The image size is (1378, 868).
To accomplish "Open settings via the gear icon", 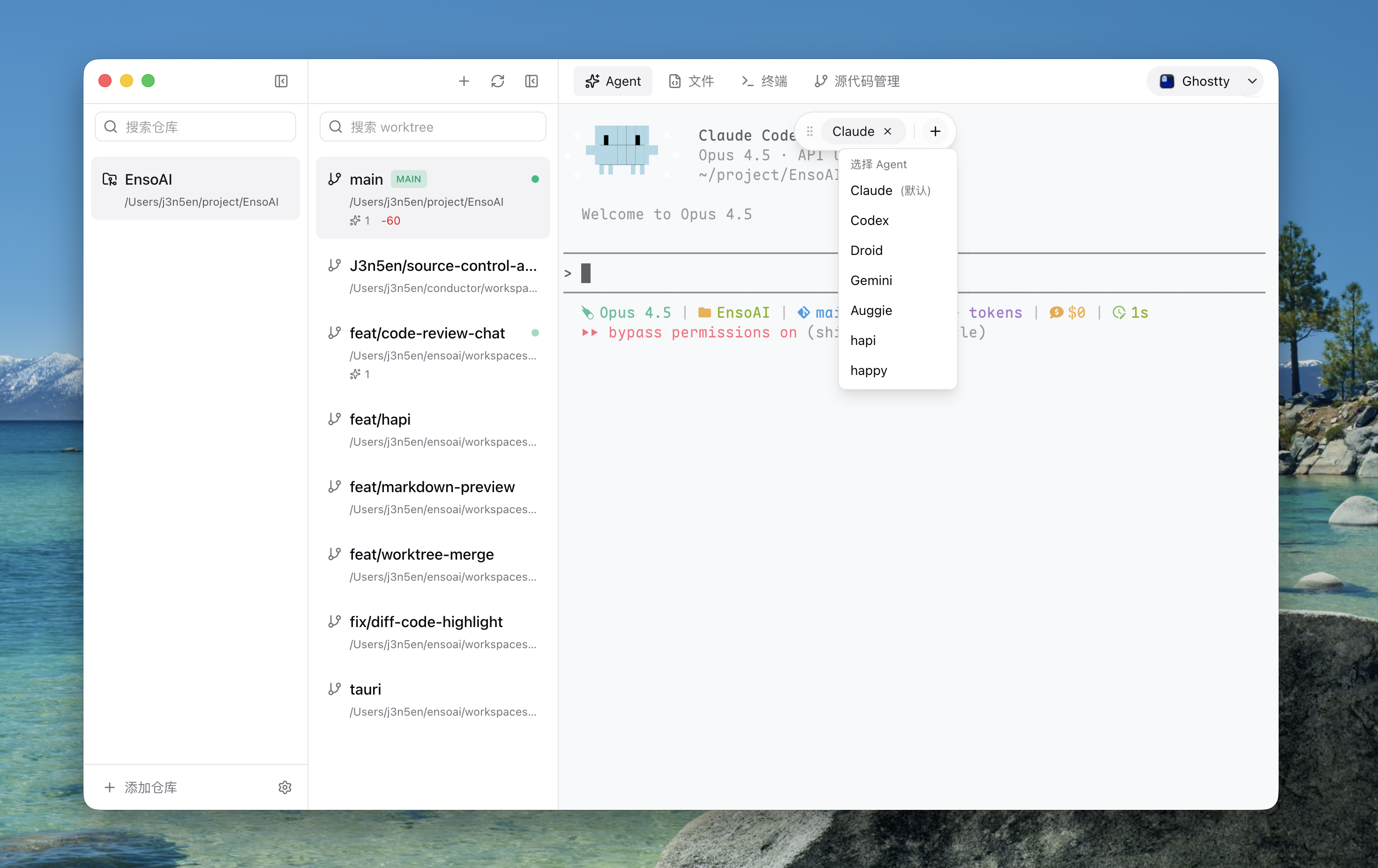I will coord(285,787).
